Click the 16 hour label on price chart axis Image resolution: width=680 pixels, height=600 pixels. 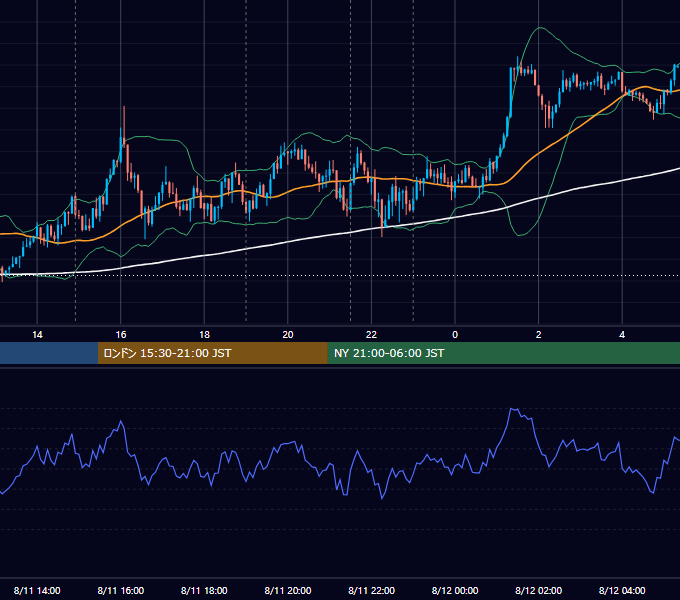click(121, 335)
